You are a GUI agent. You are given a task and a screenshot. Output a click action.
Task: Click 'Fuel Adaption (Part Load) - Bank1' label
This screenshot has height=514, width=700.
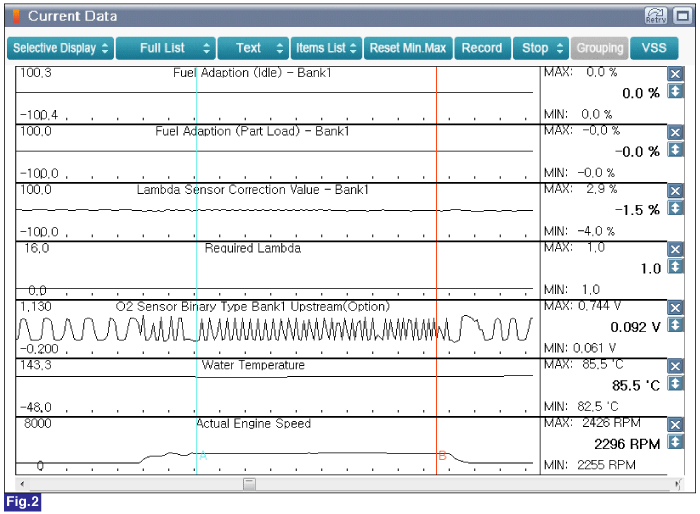pyautogui.click(x=252, y=131)
